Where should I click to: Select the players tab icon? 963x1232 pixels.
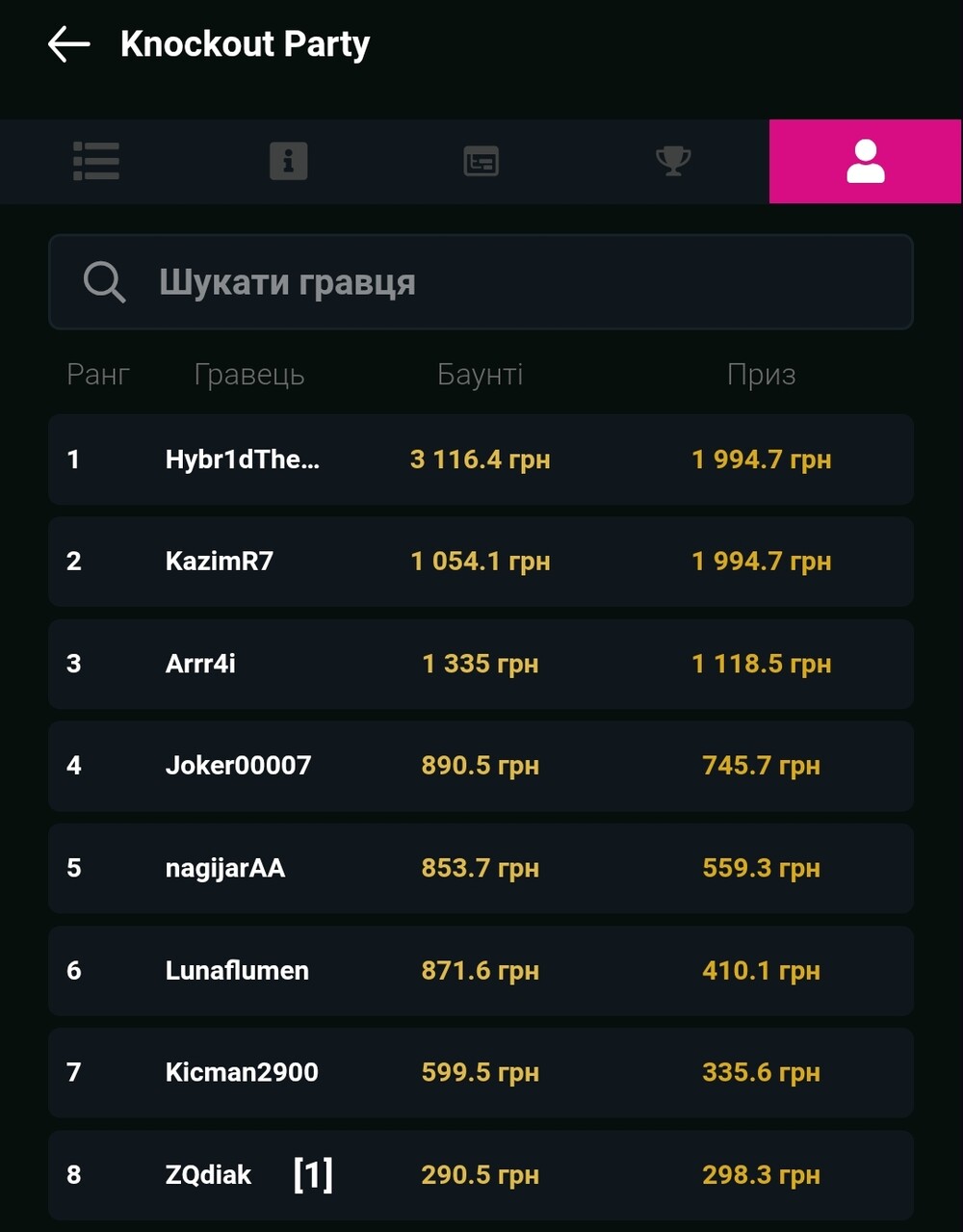pos(865,161)
